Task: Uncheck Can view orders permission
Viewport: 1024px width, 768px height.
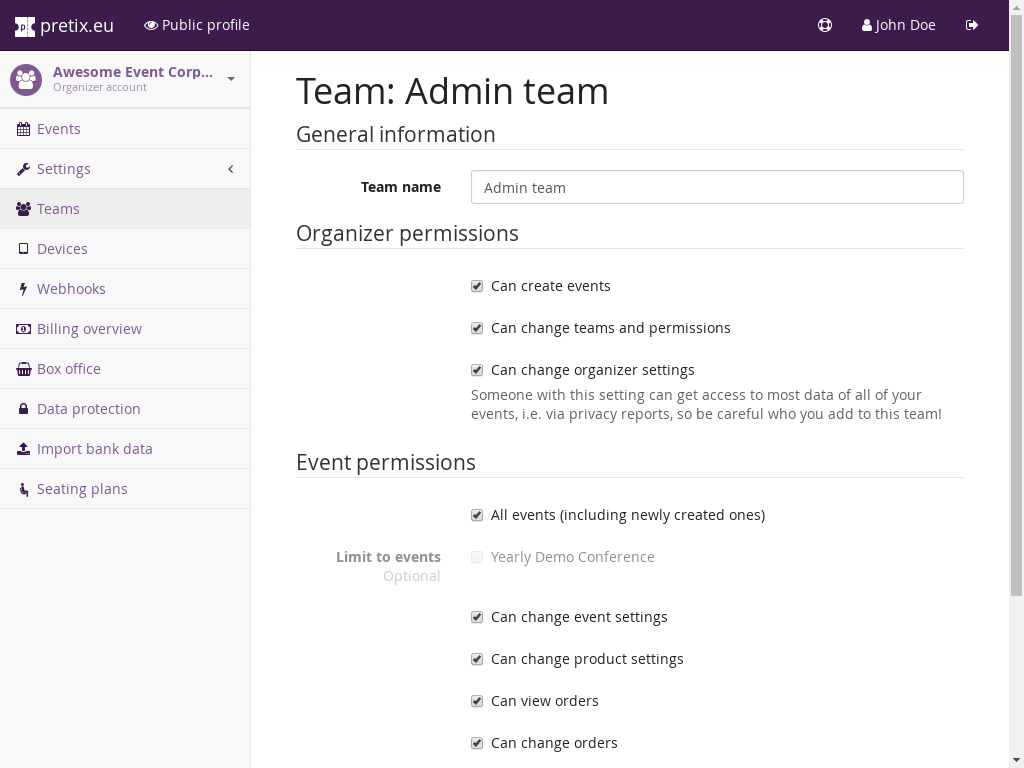Action: tap(477, 701)
